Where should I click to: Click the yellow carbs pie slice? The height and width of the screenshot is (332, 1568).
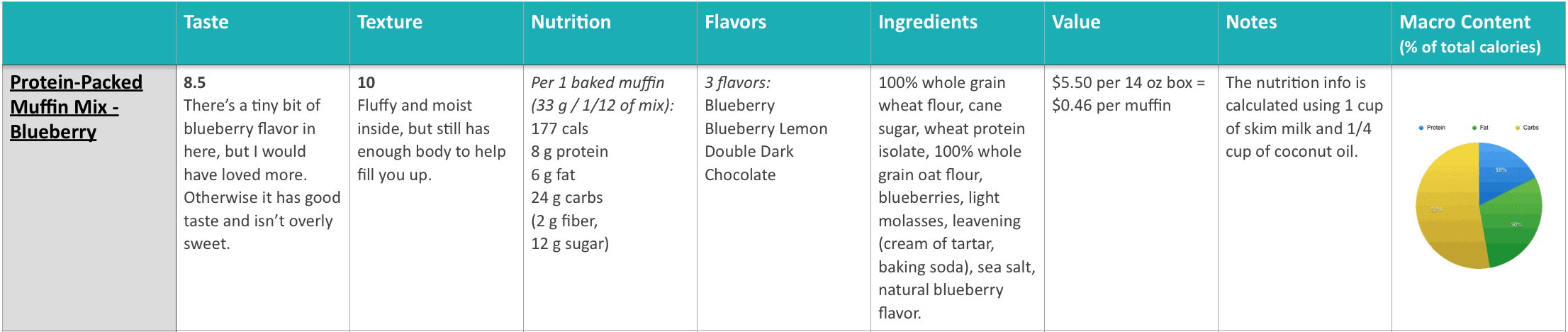tap(1446, 209)
